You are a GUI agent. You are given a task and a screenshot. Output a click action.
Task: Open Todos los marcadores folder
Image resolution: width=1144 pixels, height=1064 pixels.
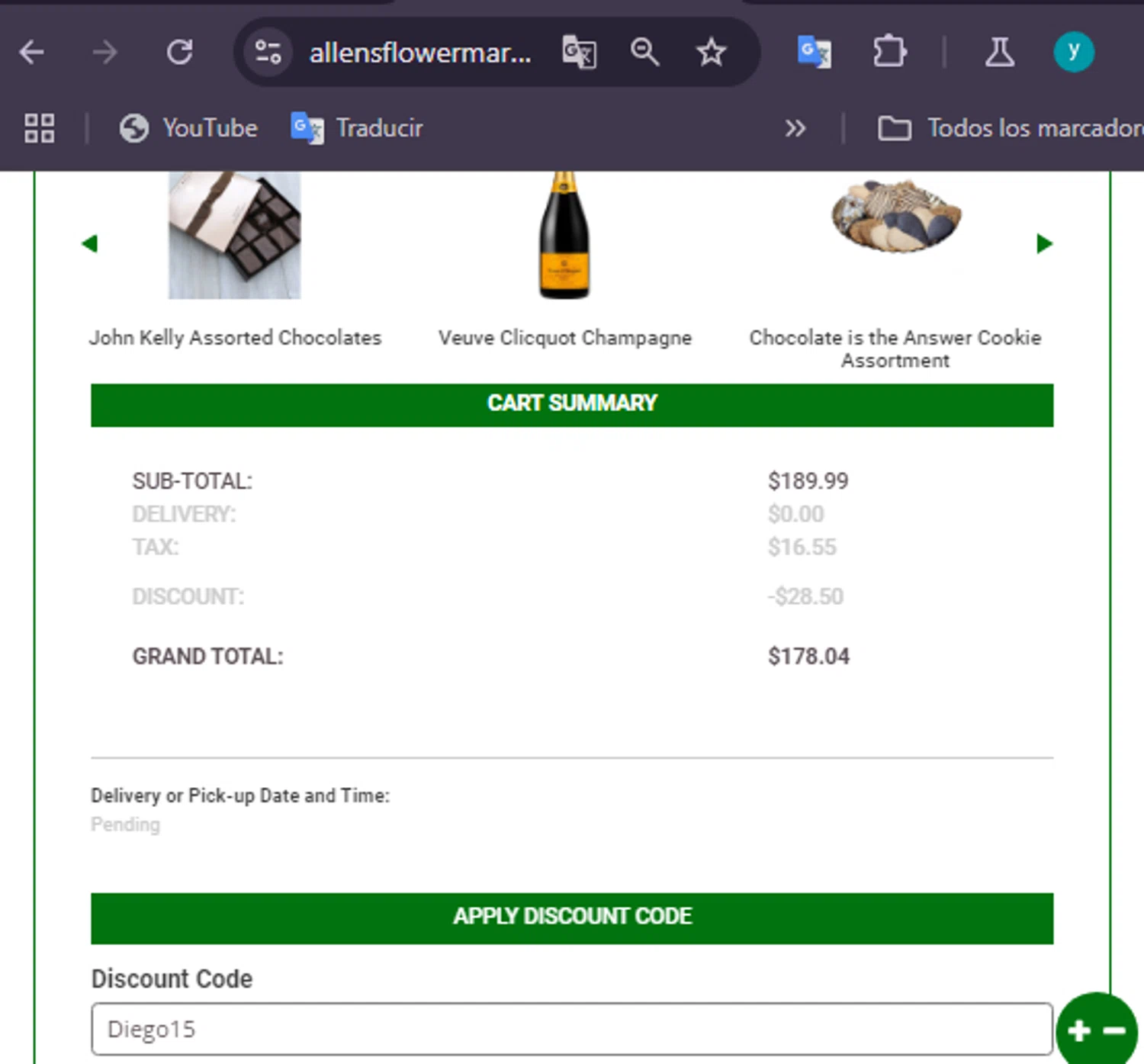[x=1011, y=128]
